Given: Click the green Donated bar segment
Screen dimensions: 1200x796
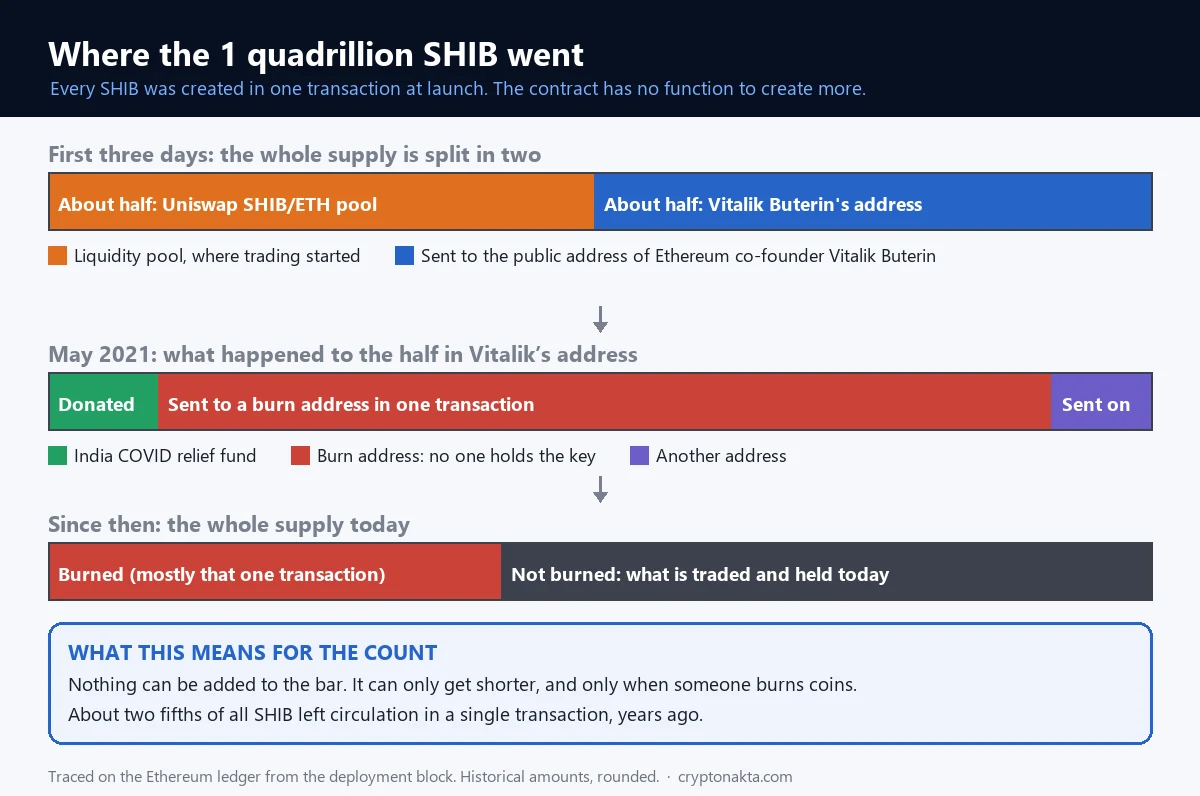Looking at the screenshot, I should click(x=104, y=402).
